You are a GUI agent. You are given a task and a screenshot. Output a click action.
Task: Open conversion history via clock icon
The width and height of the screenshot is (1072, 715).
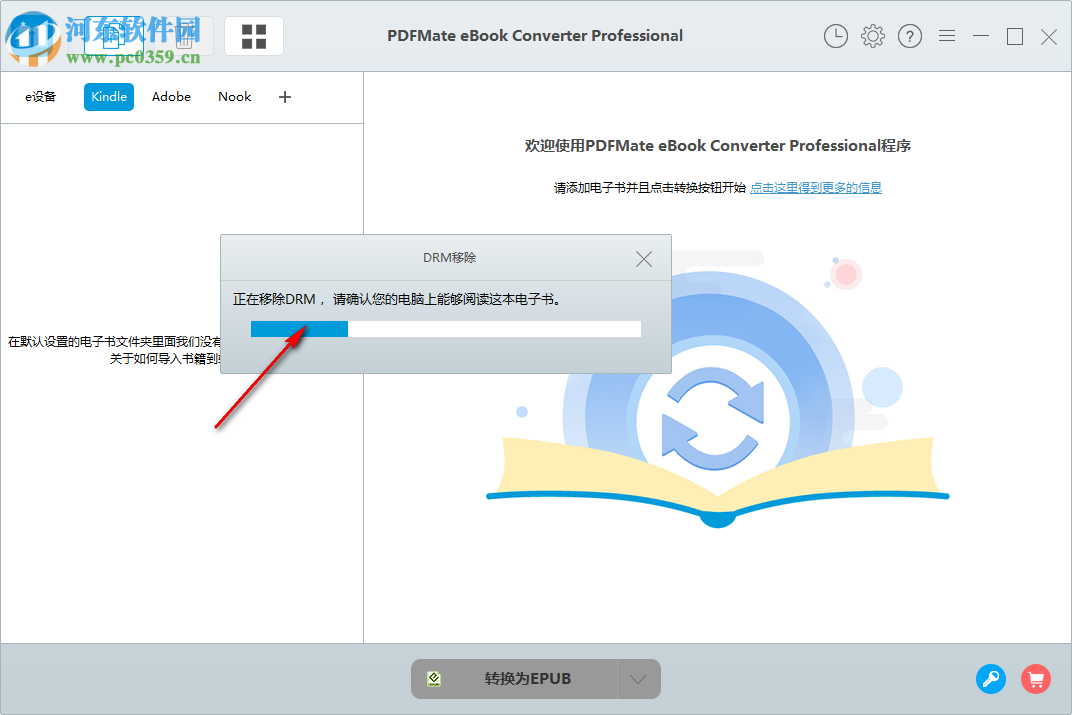[x=835, y=36]
